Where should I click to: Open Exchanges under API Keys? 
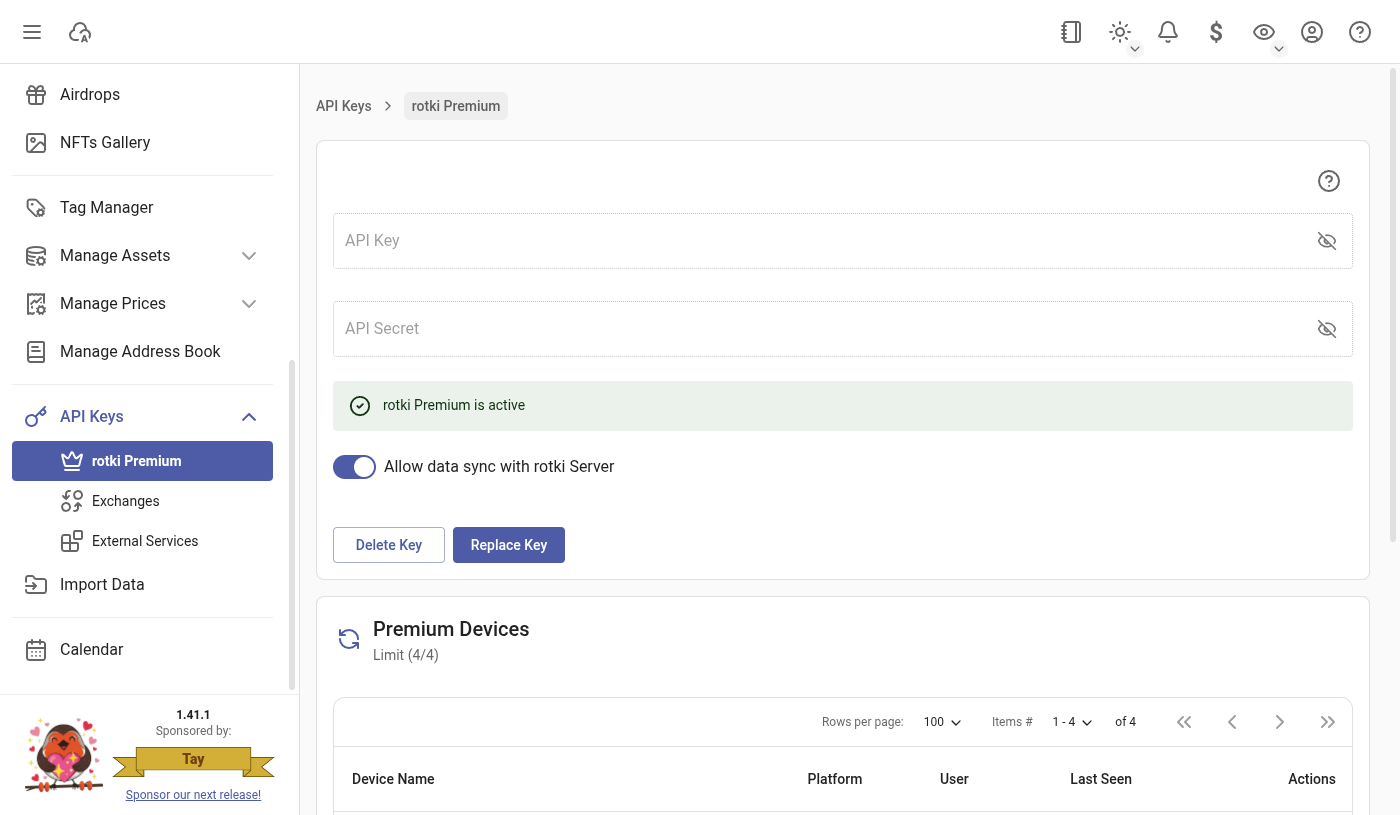click(125, 501)
